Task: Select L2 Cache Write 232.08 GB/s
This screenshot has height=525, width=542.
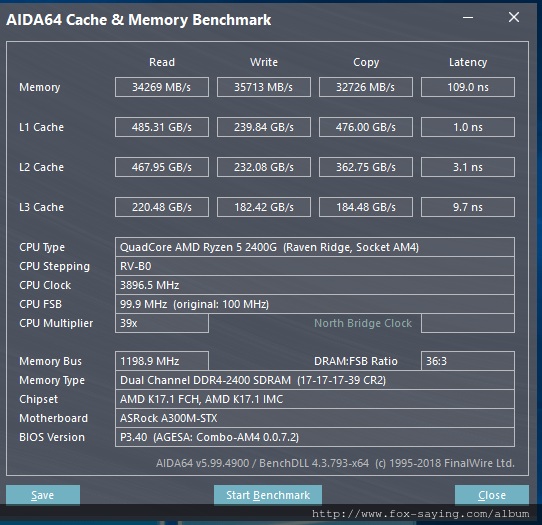Action: click(x=264, y=167)
